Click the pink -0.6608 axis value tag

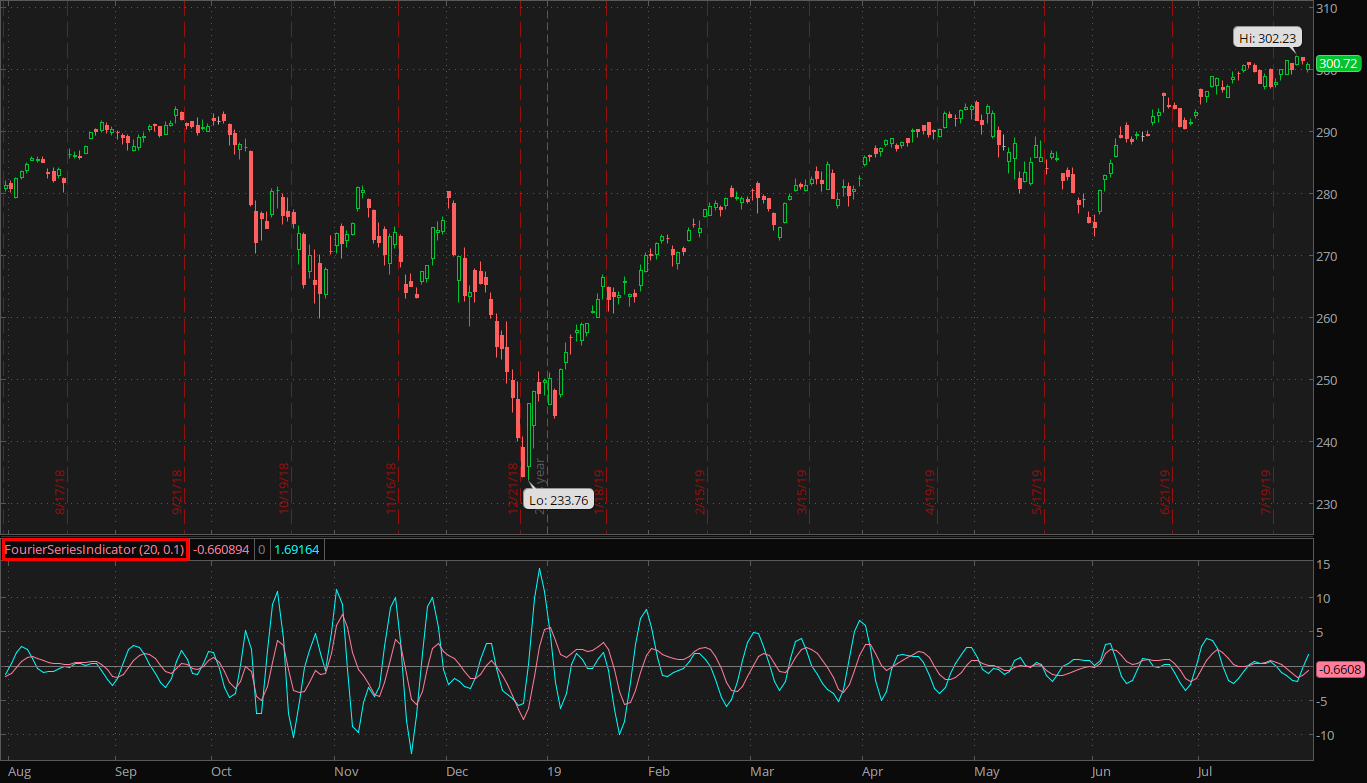(1340, 669)
